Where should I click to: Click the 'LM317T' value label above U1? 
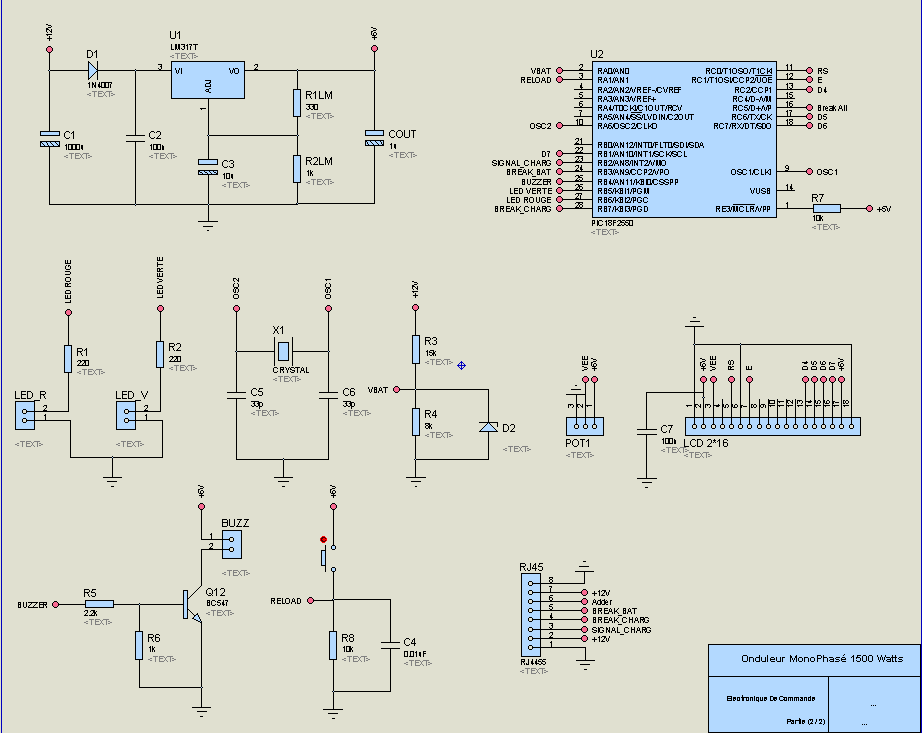tap(184, 47)
